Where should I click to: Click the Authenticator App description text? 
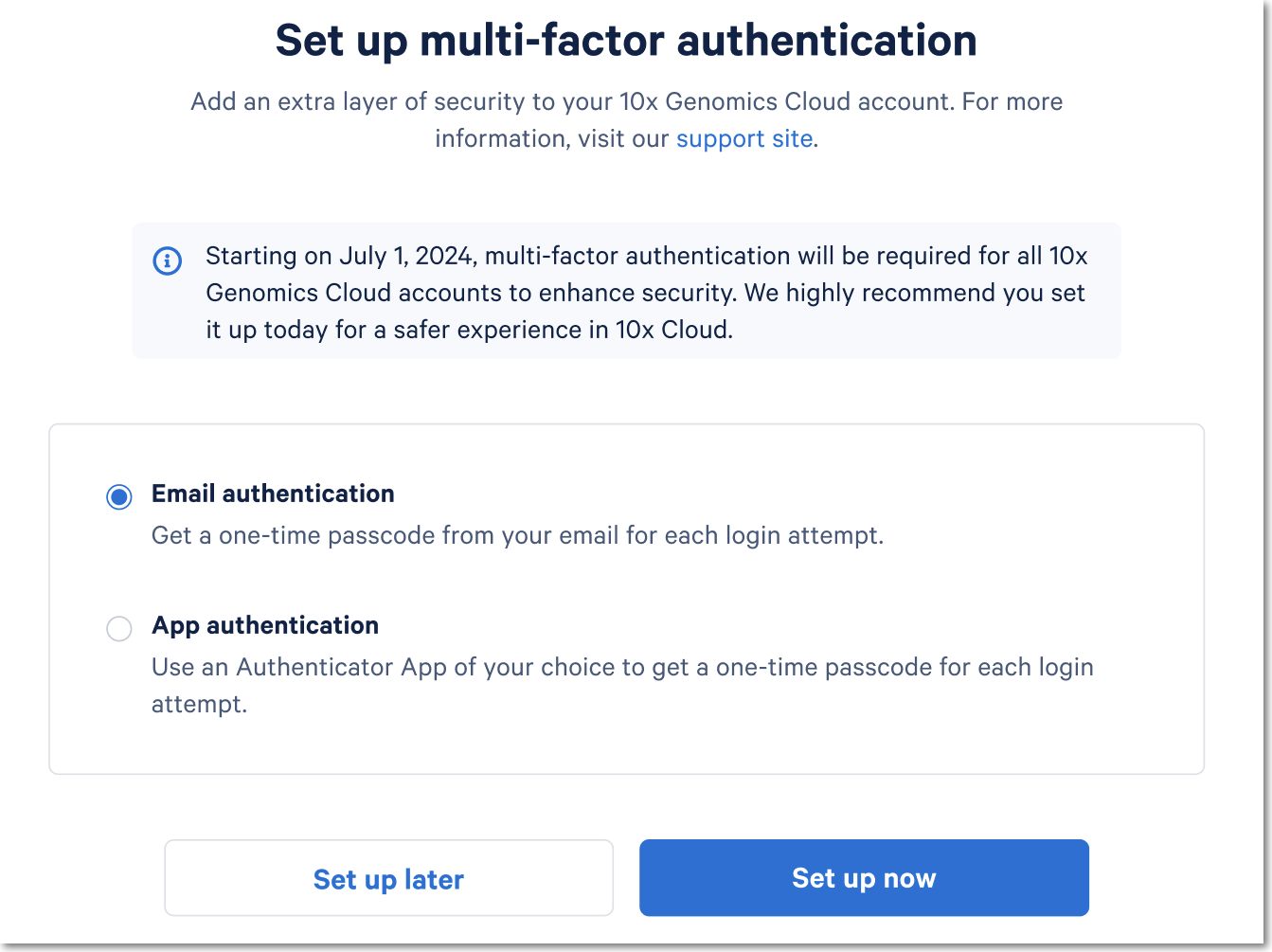[622, 667]
